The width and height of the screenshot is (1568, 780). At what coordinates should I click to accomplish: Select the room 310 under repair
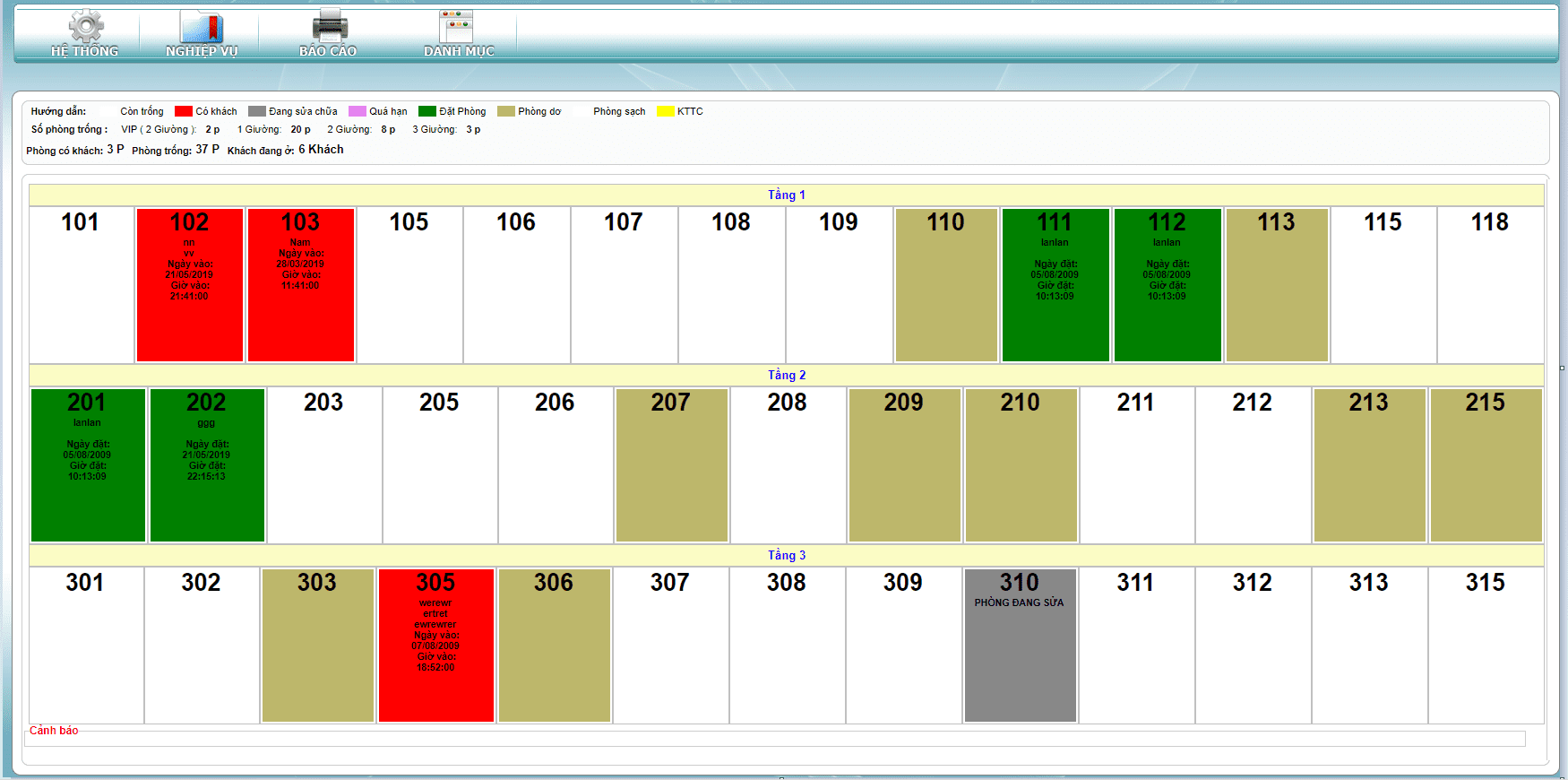pyautogui.click(x=1020, y=646)
